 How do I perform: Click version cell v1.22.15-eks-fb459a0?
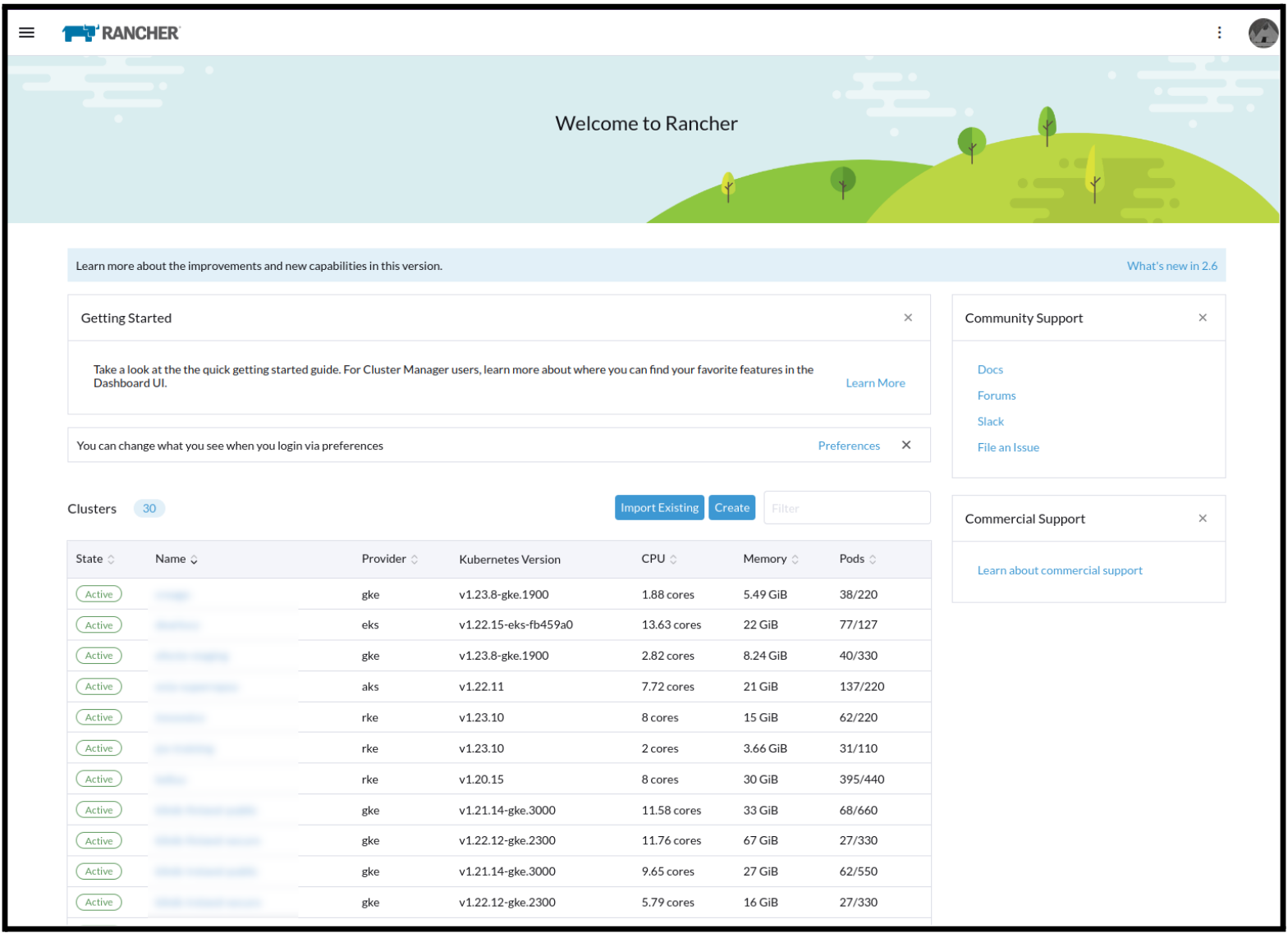[x=516, y=625]
